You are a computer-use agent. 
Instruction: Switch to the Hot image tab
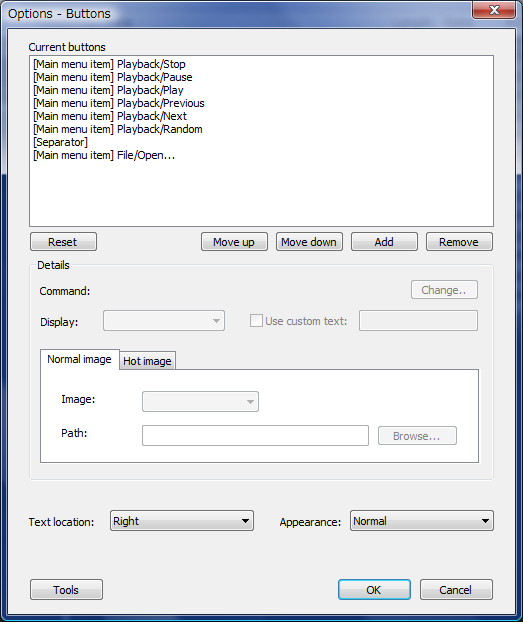click(147, 361)
